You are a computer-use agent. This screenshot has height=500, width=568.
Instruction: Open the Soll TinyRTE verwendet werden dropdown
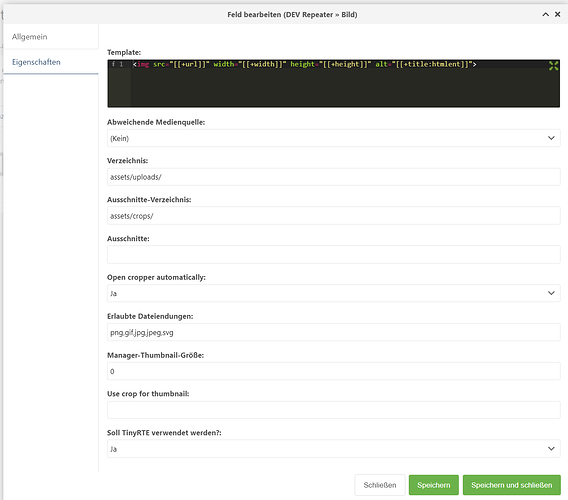[334, 449]
